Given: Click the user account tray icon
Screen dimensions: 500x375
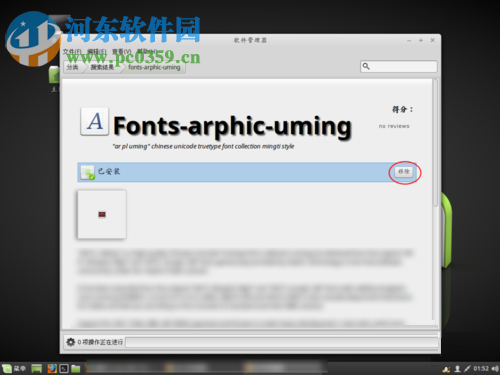Looking at the screenshot, I should pyautogui.click(x=458, y=368).
